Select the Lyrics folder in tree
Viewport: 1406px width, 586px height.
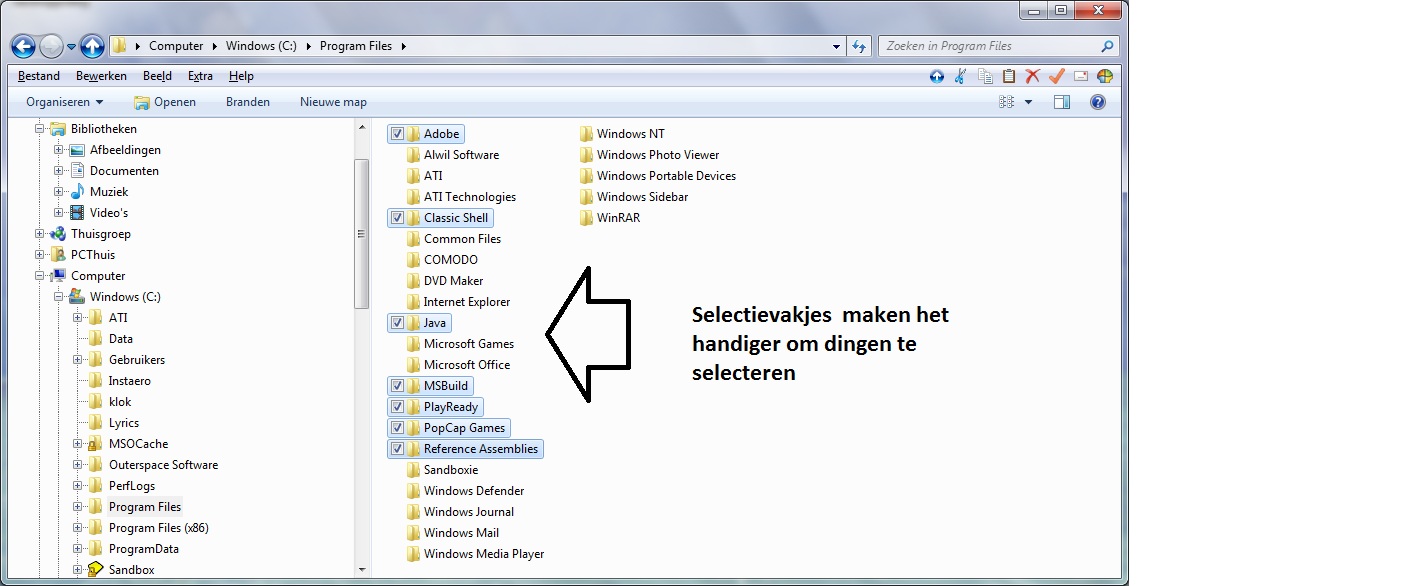tap(124, 423)
